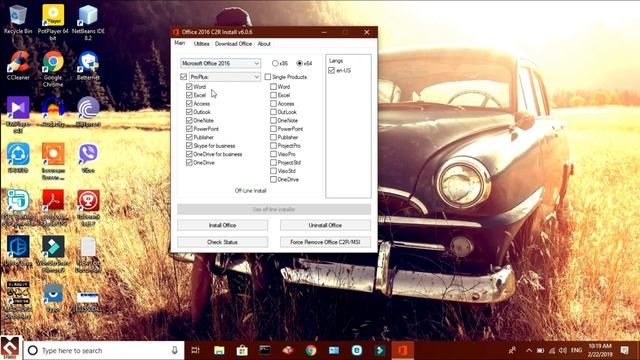The height and width of the screenshot is (360, 640).
Task: Click the Check Status button
Action: 222,242
